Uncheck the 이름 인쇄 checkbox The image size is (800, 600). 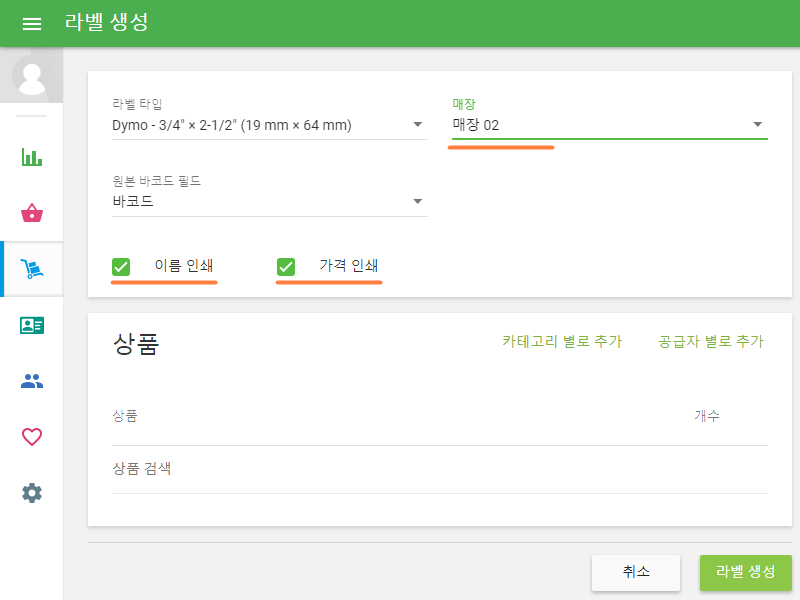point(121,266)
